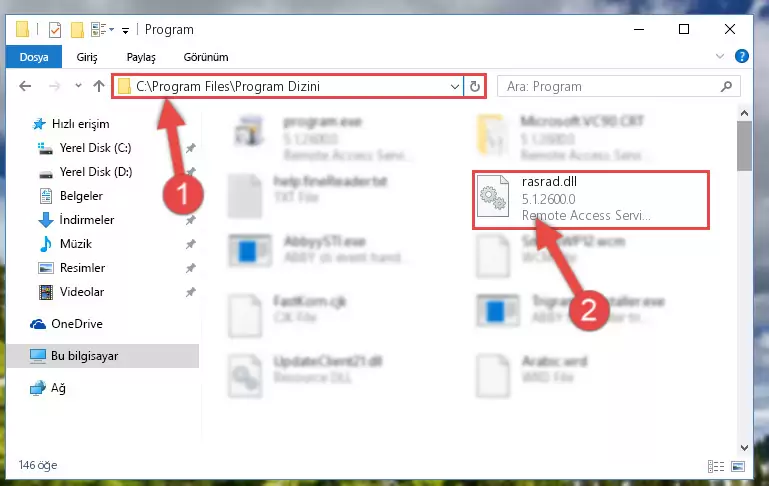Open recent locations dropdown arrow
The height and width of the screenshot is (486, 769).
[x=78, y=86]
